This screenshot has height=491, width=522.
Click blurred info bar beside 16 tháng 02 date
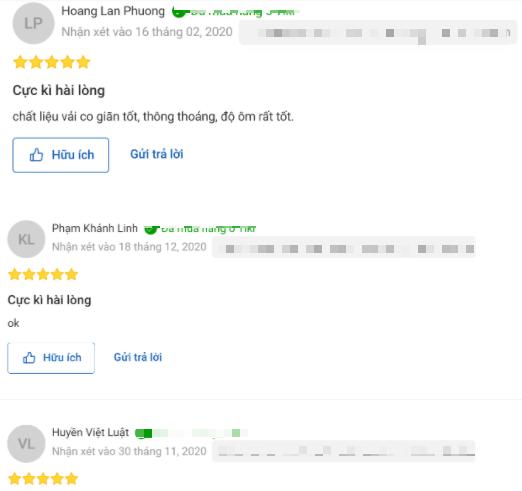coord(378,32)
